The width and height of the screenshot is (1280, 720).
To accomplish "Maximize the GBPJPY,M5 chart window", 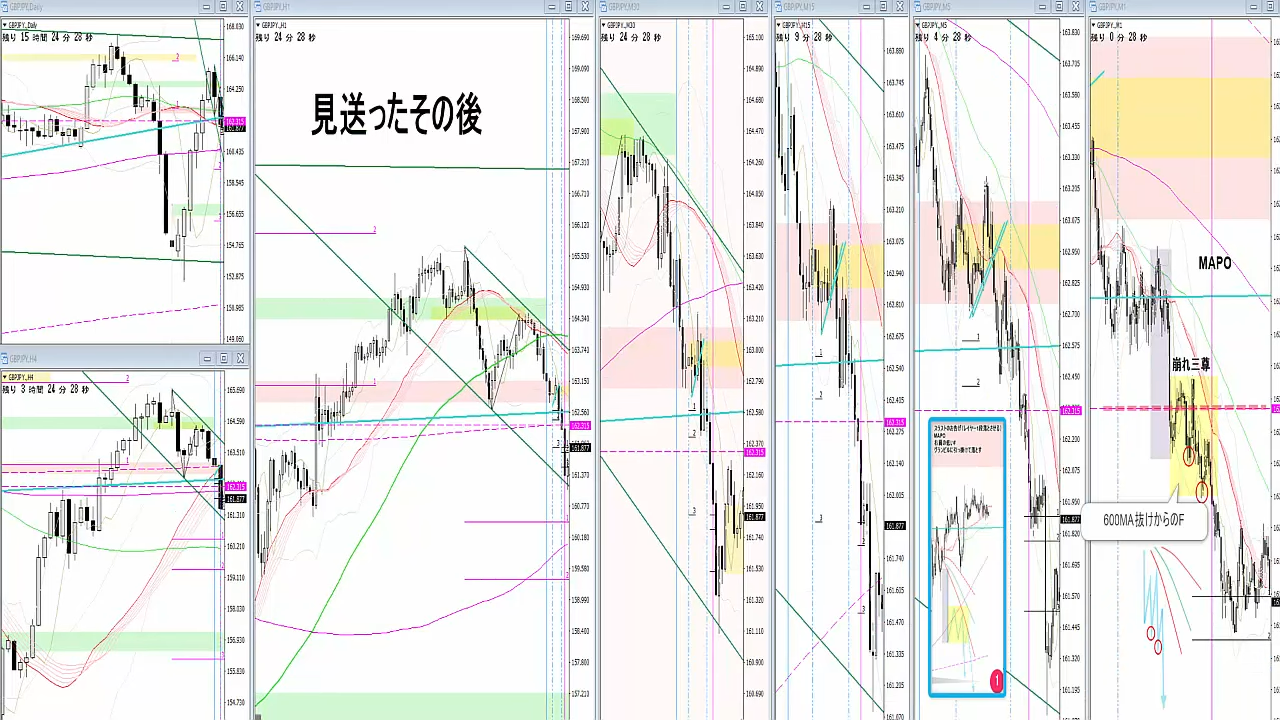I will pyautogui.click(x=1062, y=6).
